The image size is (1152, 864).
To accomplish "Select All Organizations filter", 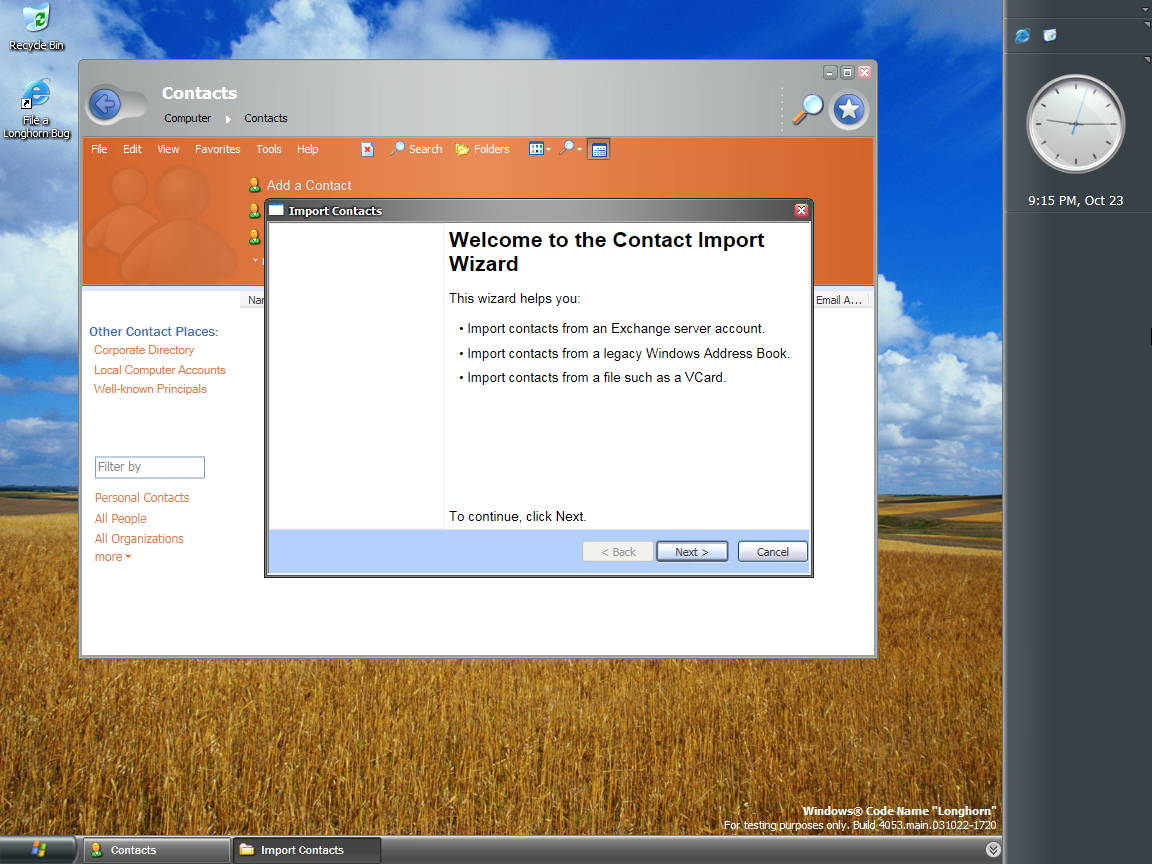I will coord(139,539).
